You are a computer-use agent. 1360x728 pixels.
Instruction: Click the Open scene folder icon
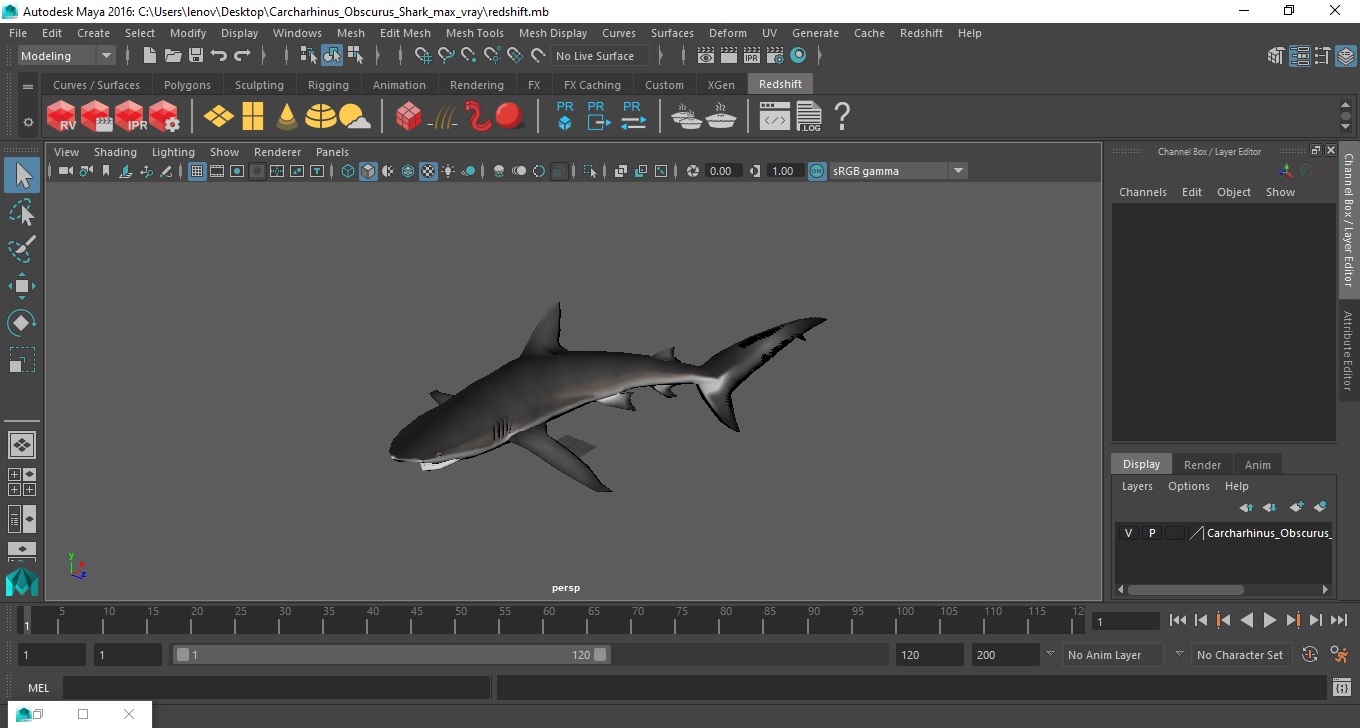173,56
